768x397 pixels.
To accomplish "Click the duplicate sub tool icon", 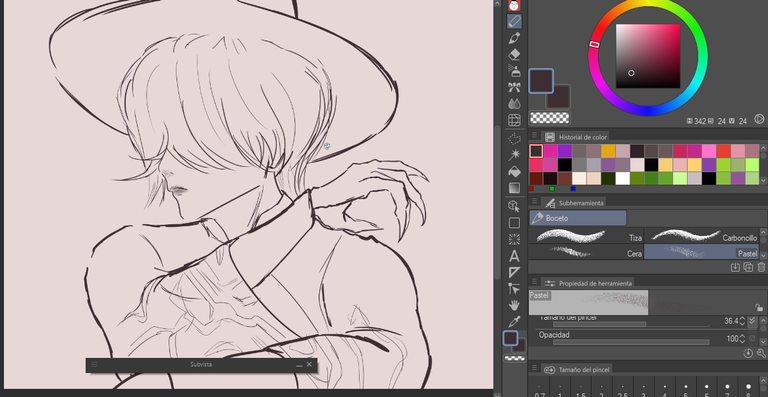I will pyautogui.click(x=748, y=267).
